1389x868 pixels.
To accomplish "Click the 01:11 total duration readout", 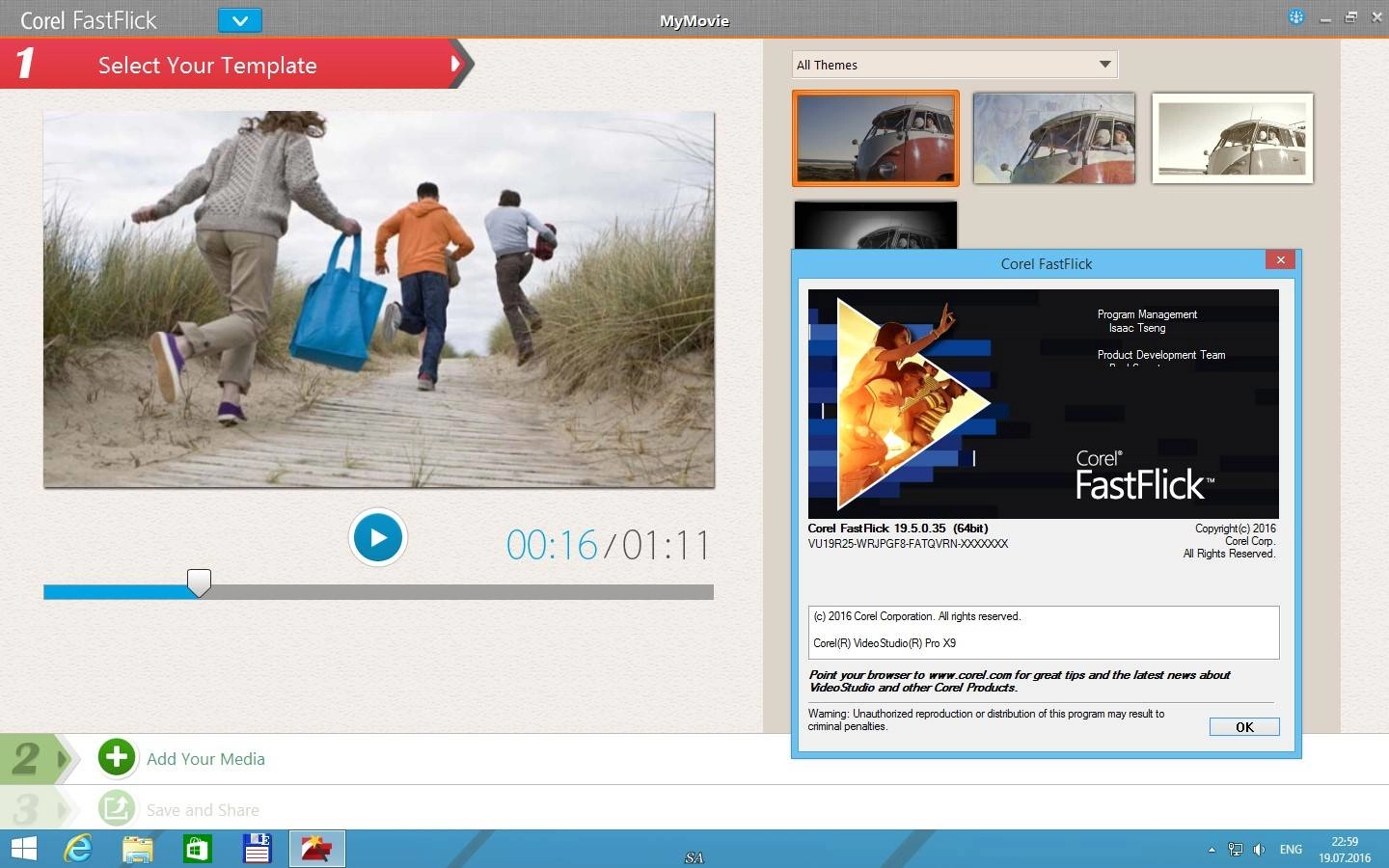I will click(x=666, y=546).
